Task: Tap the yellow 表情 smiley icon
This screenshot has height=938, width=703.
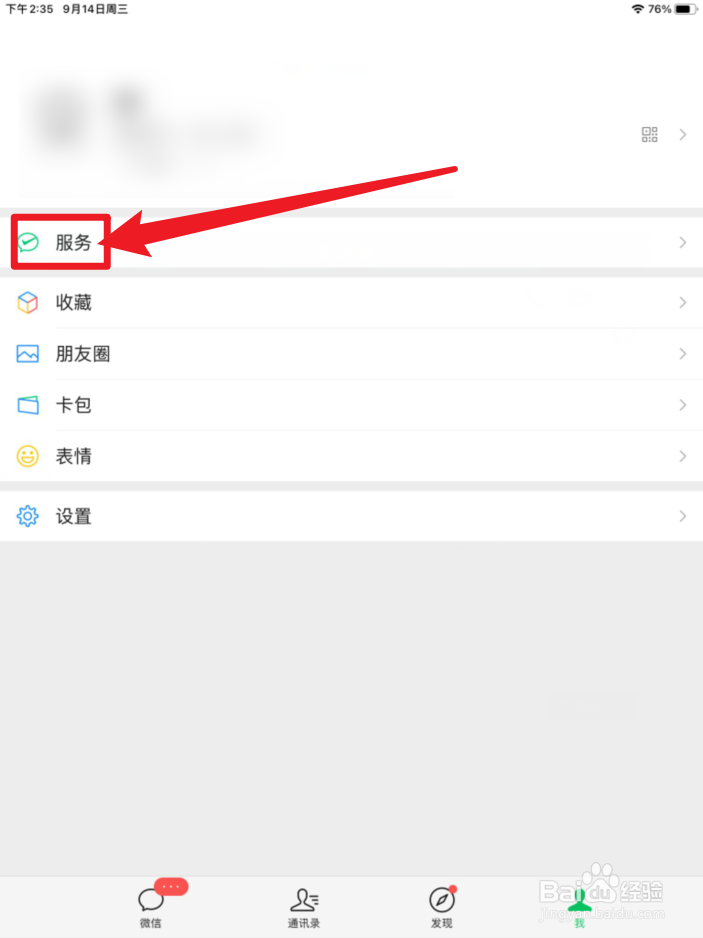Action: [x=28, y=456]
